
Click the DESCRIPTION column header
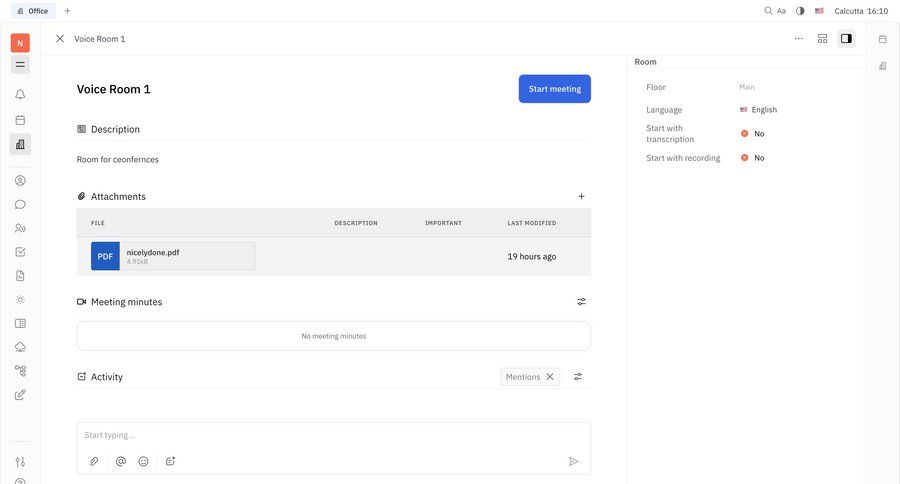click(x=356, y=223)
